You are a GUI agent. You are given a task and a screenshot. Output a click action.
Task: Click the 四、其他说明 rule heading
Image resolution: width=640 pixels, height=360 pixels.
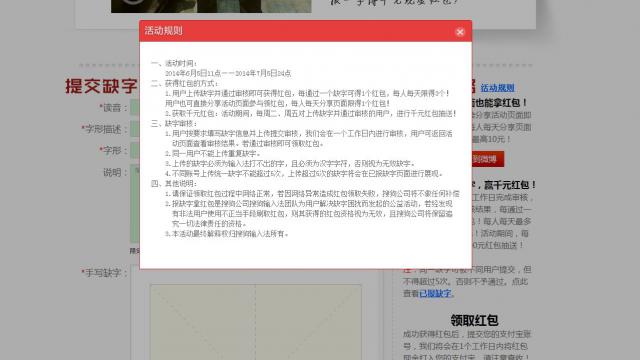[174, 184]
